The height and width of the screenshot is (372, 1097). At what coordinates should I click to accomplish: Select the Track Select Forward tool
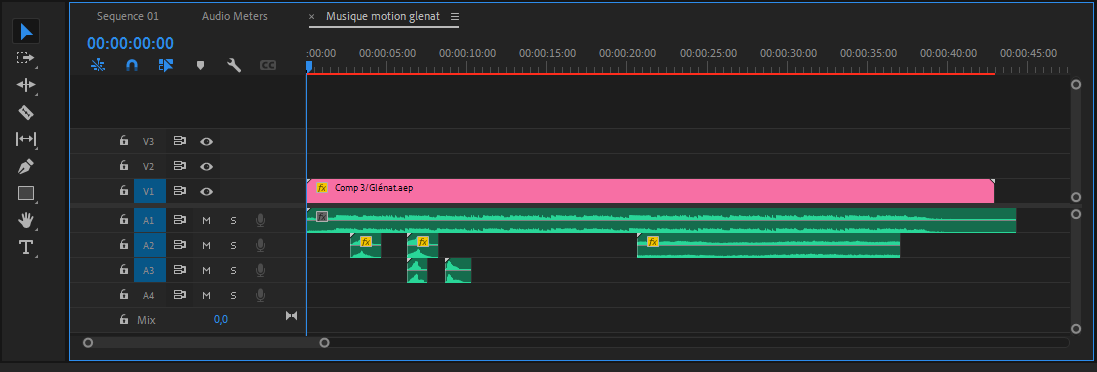pos(26,58)
